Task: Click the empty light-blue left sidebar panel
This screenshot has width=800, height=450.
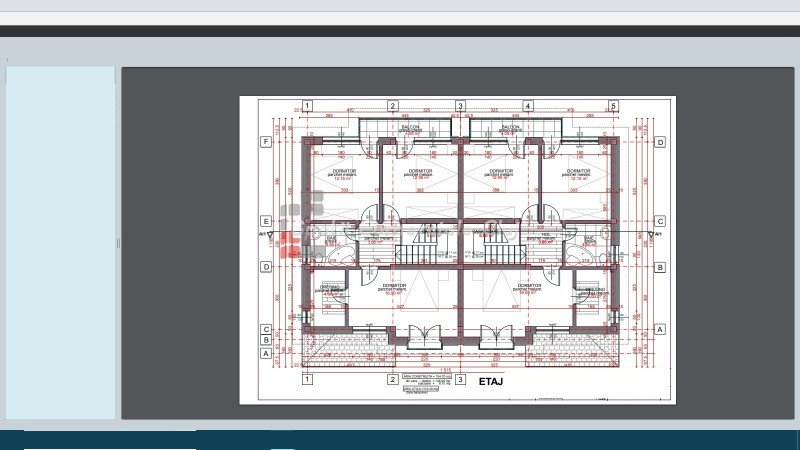Action: click(61, 242)
